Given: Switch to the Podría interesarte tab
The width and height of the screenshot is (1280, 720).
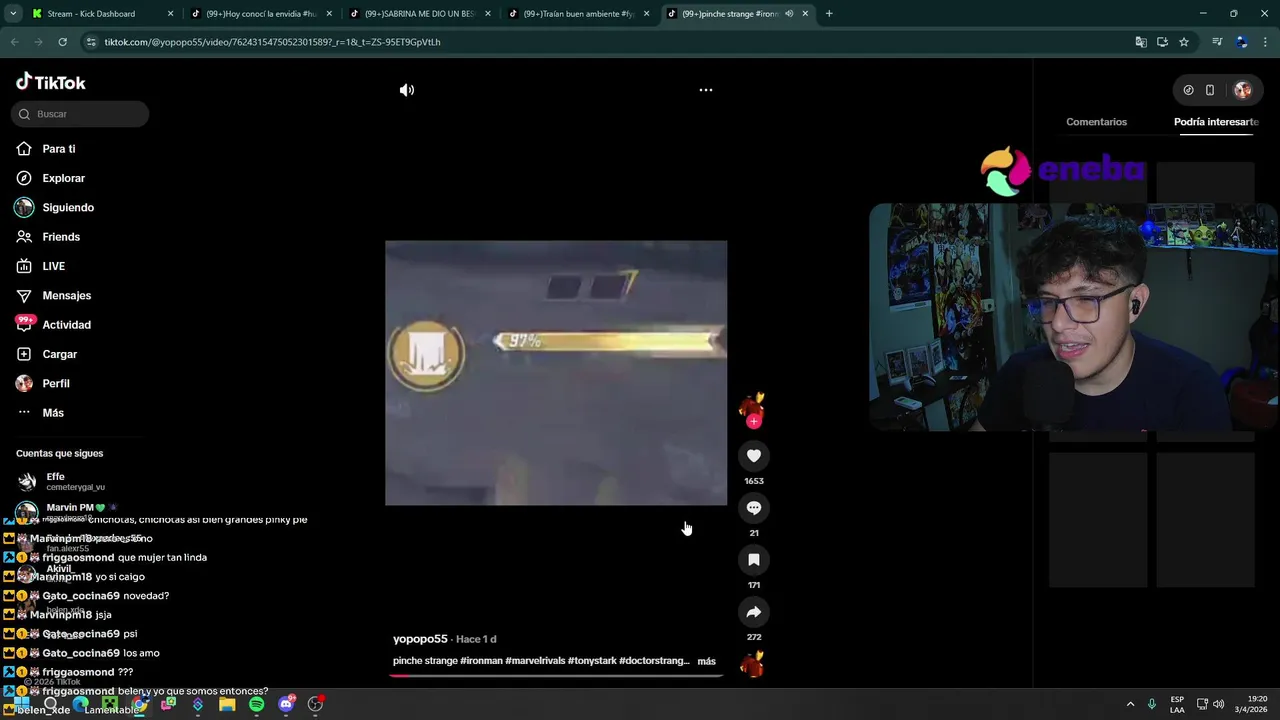Looking at the screenshot, I should (x=1216, y=122).
